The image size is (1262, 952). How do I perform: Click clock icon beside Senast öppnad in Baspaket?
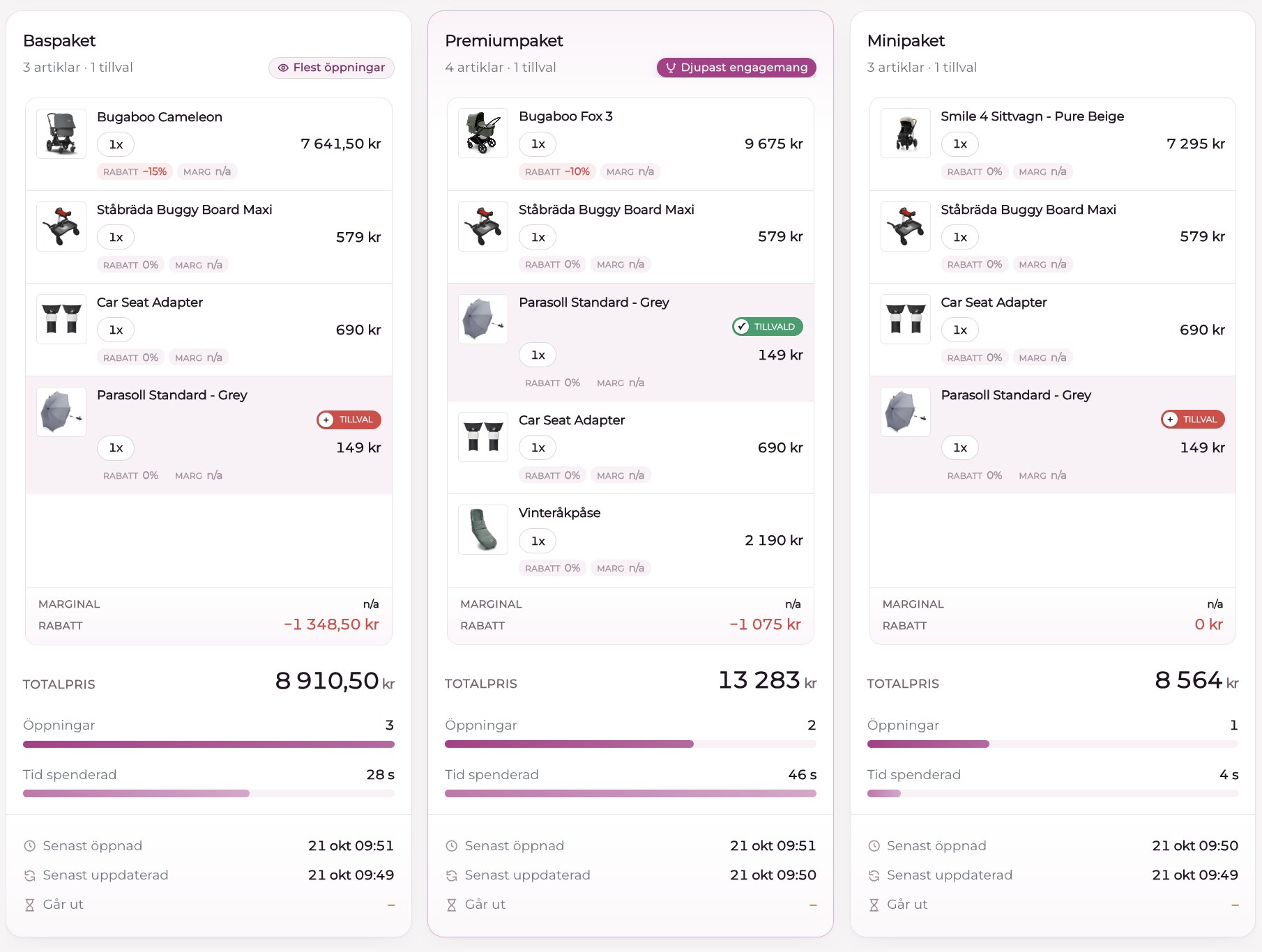pyautogui.click(x=30, y=846)
